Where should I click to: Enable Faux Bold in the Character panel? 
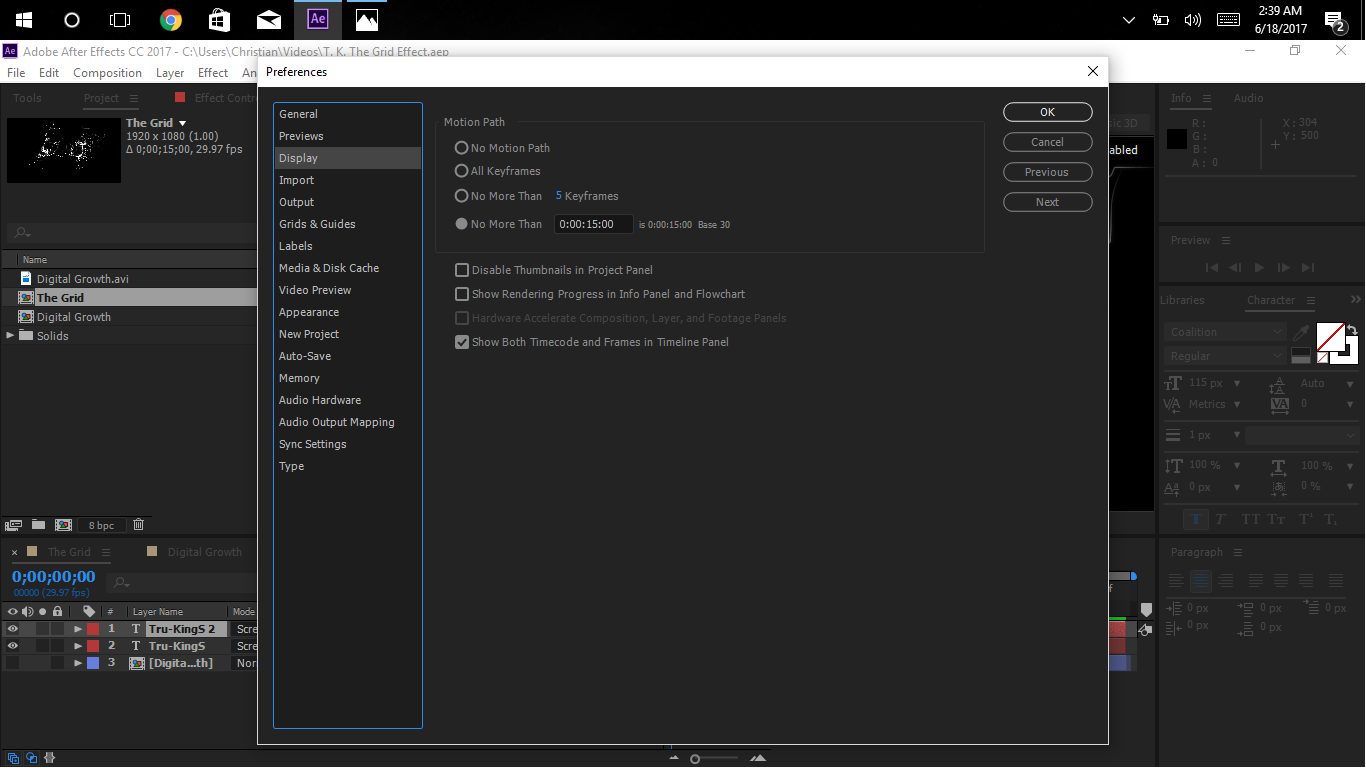(1195, 519)
